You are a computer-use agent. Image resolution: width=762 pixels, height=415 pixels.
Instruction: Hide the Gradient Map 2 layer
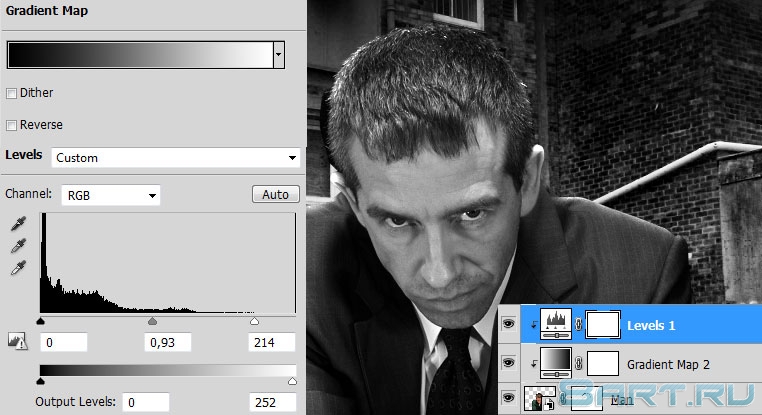[508, 363]
